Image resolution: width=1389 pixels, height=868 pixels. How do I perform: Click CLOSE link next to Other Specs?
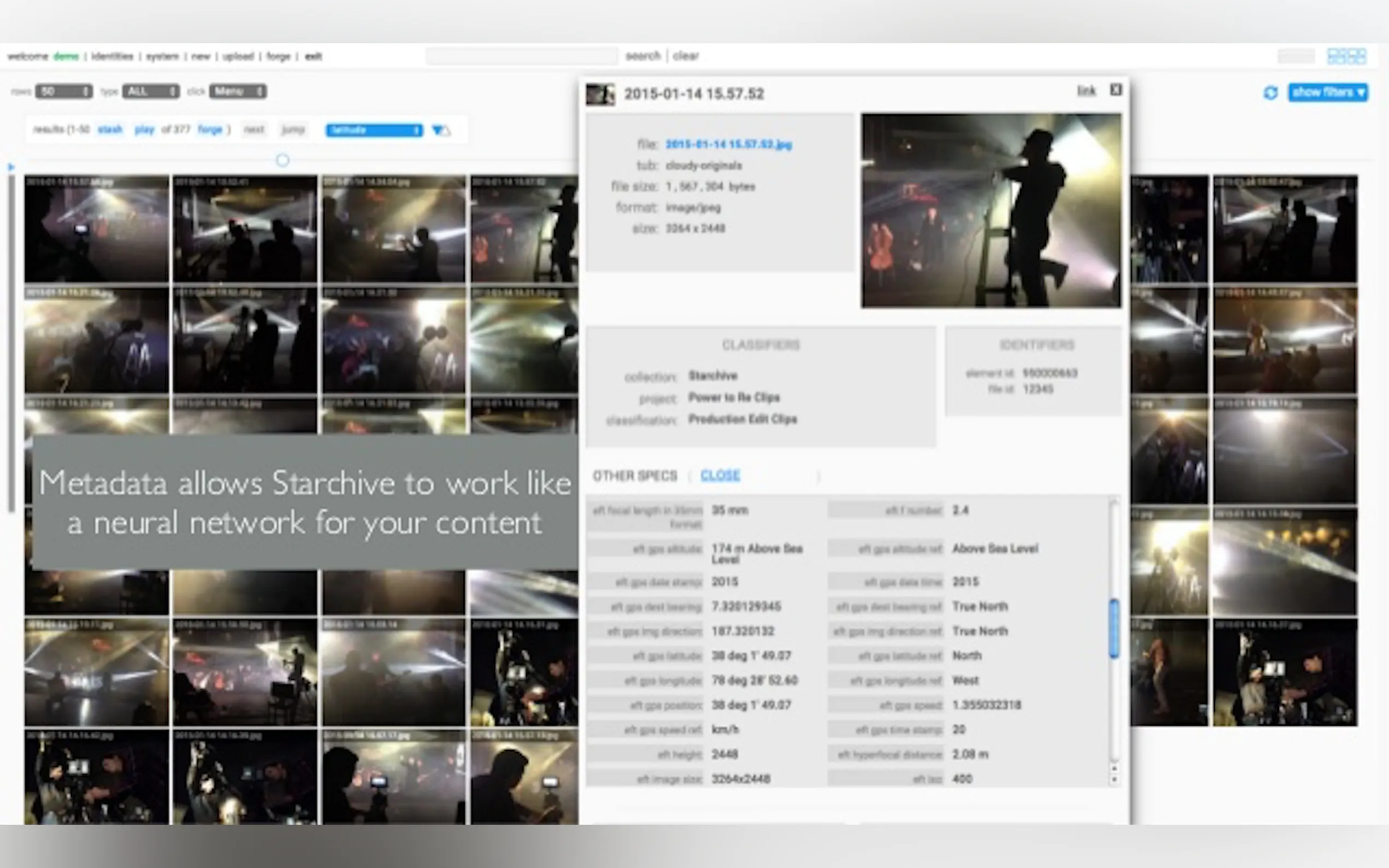[720, 476]
